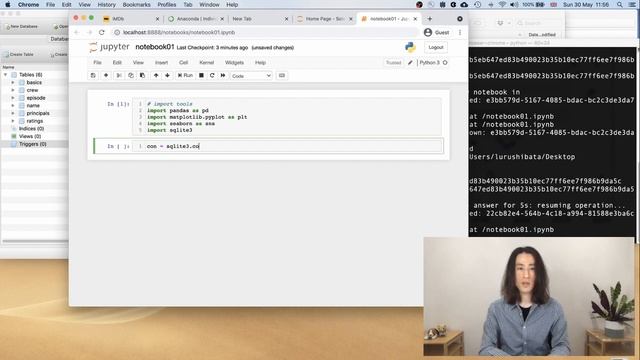Interrupt the kernel with the stop icon
Viewport: 640px width, 360px height.
coord(201,76)
